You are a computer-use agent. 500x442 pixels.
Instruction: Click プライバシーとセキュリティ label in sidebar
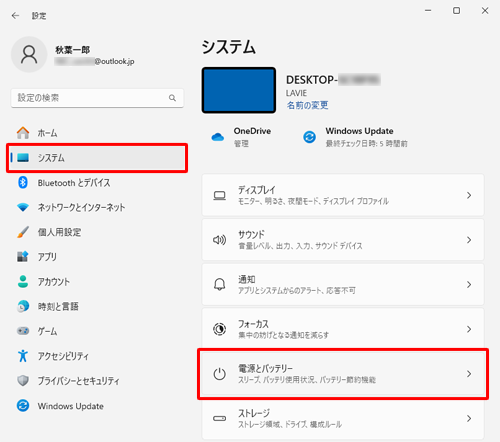pyautogui.click(x=78, y=381)
